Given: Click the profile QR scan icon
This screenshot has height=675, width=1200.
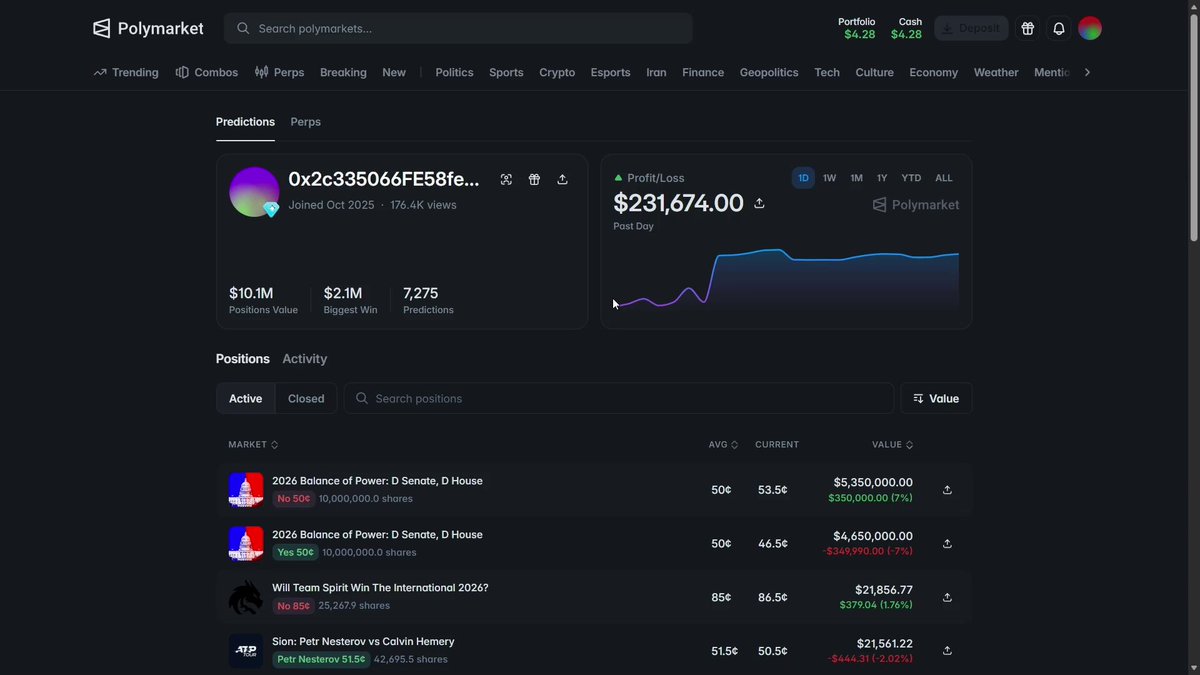Looking at the screenshot, I should [x=506, y=179].
